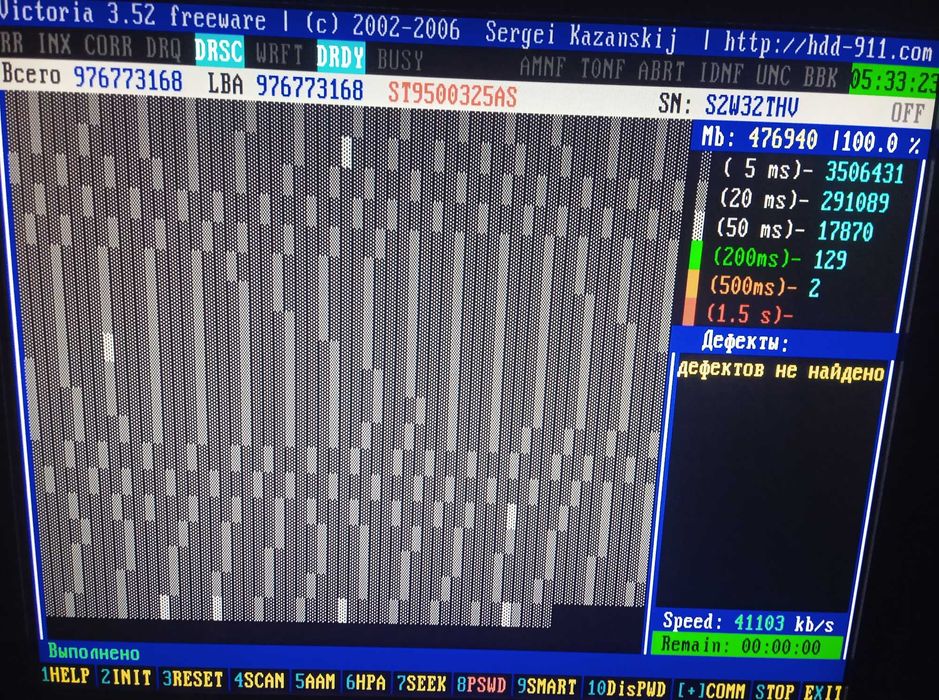Open the 5AAM acoustic management item

315,682
